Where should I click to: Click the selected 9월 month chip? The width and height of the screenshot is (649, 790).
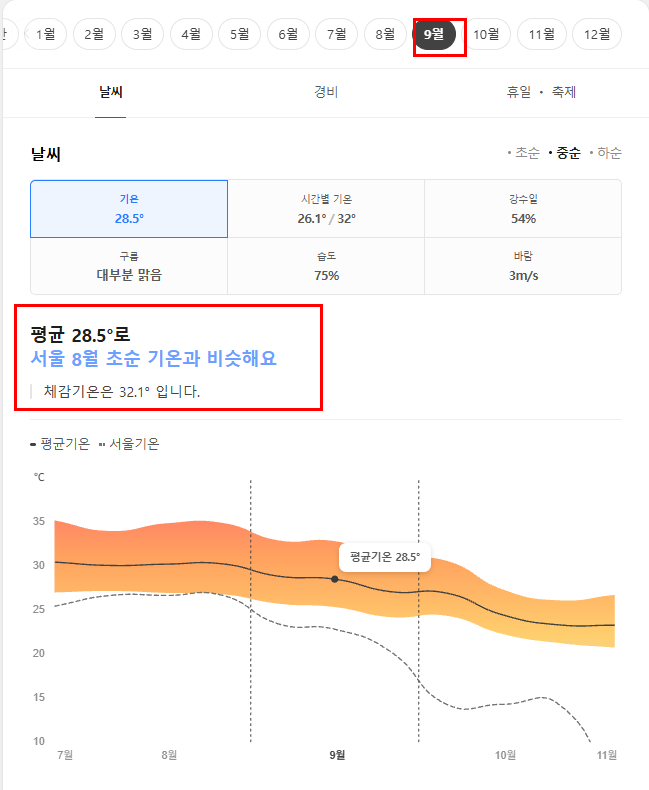pyautogui.click(x=434, y=34)
